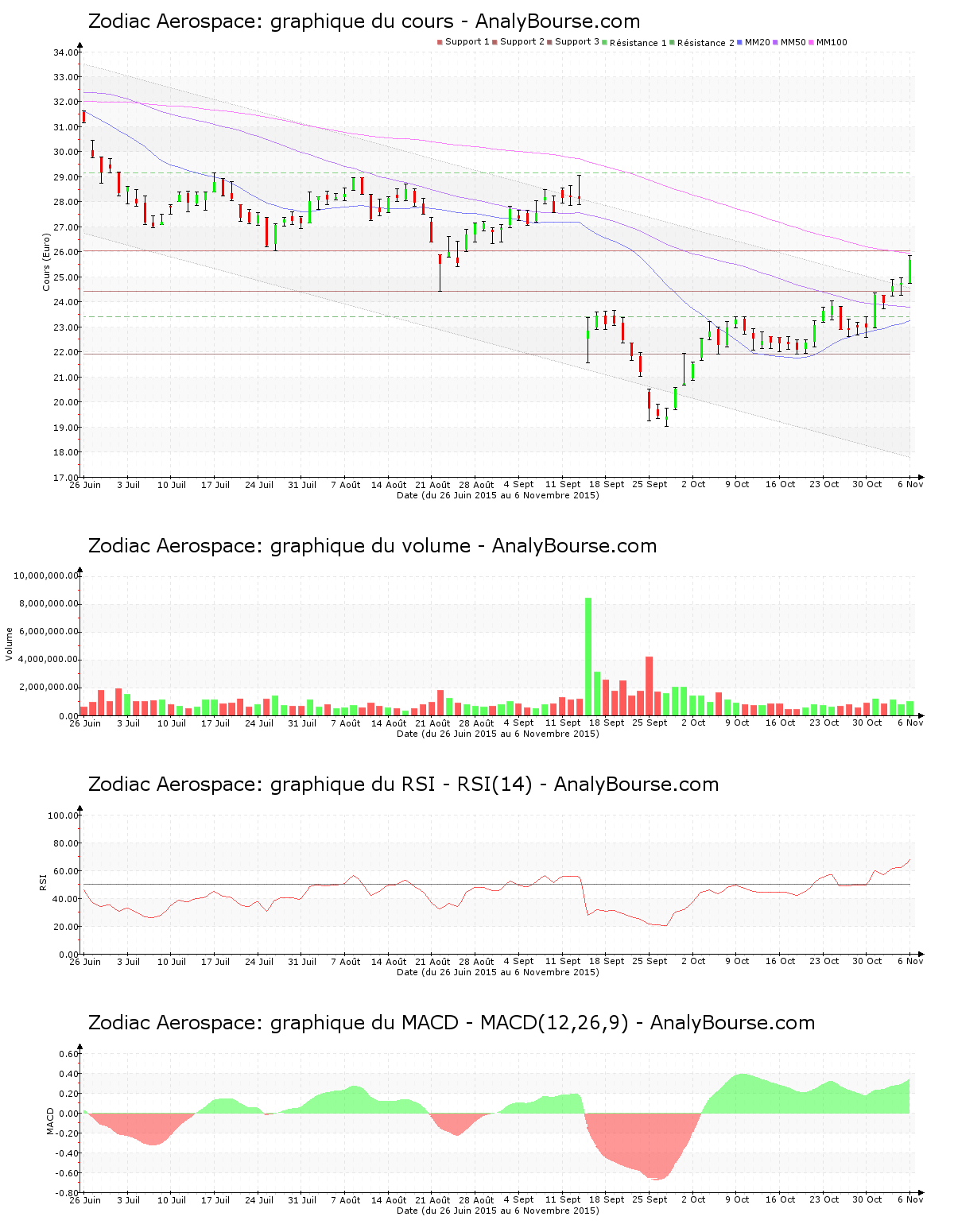
Task: Click the 10,000,000.00 volume axis value
Action: (46, 575)
